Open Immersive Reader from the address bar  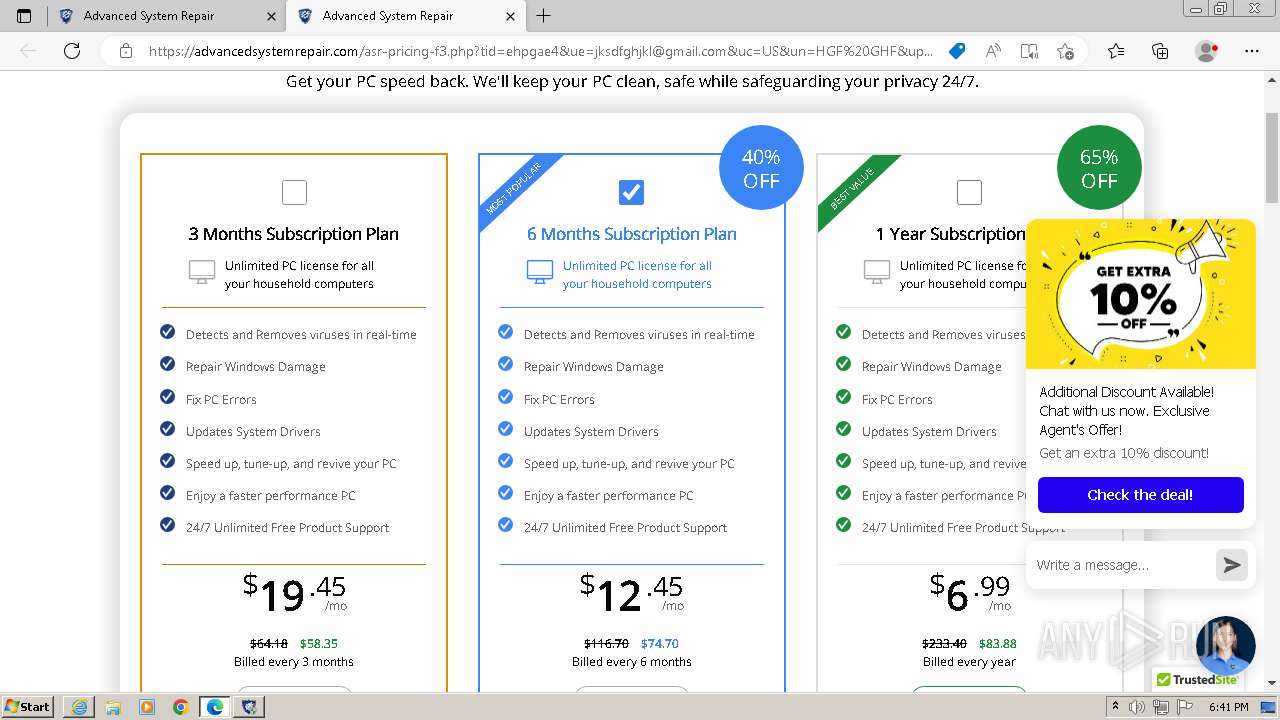1029,51
